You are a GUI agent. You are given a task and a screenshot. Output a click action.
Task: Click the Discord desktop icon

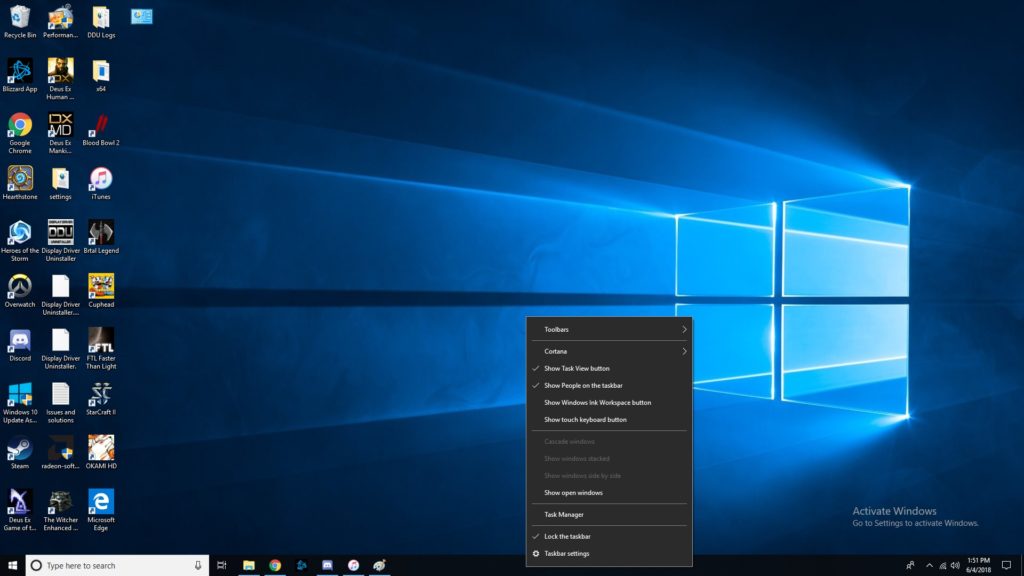[20, 341]
